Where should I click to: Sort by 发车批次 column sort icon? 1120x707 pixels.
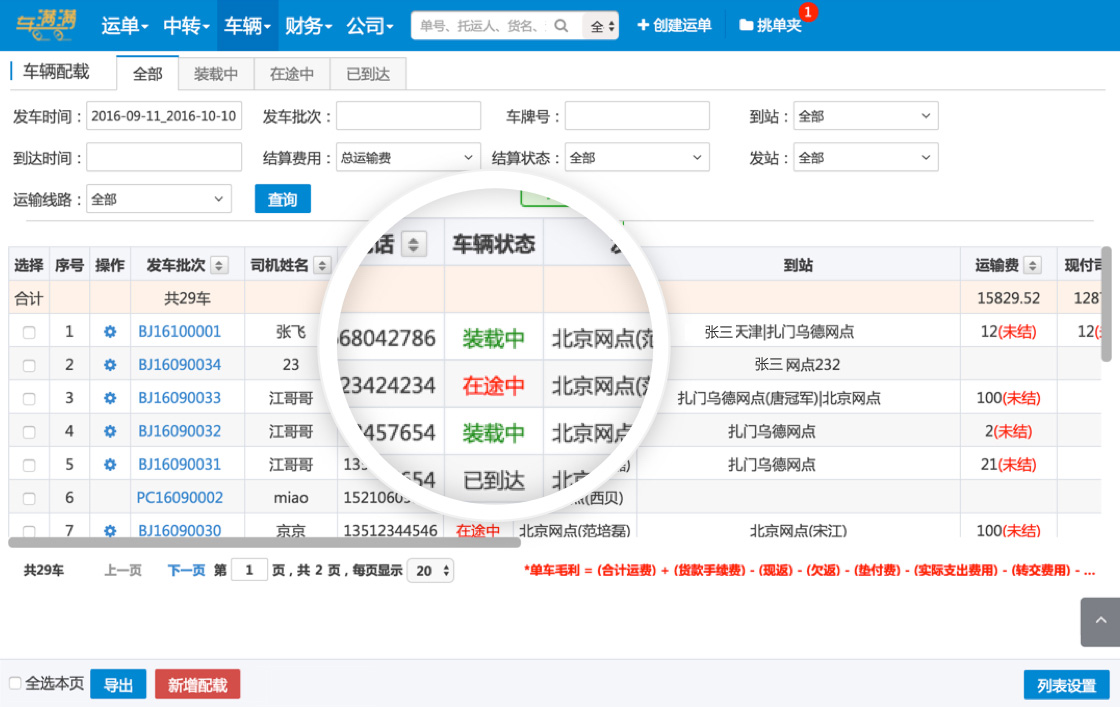(219, 265)
